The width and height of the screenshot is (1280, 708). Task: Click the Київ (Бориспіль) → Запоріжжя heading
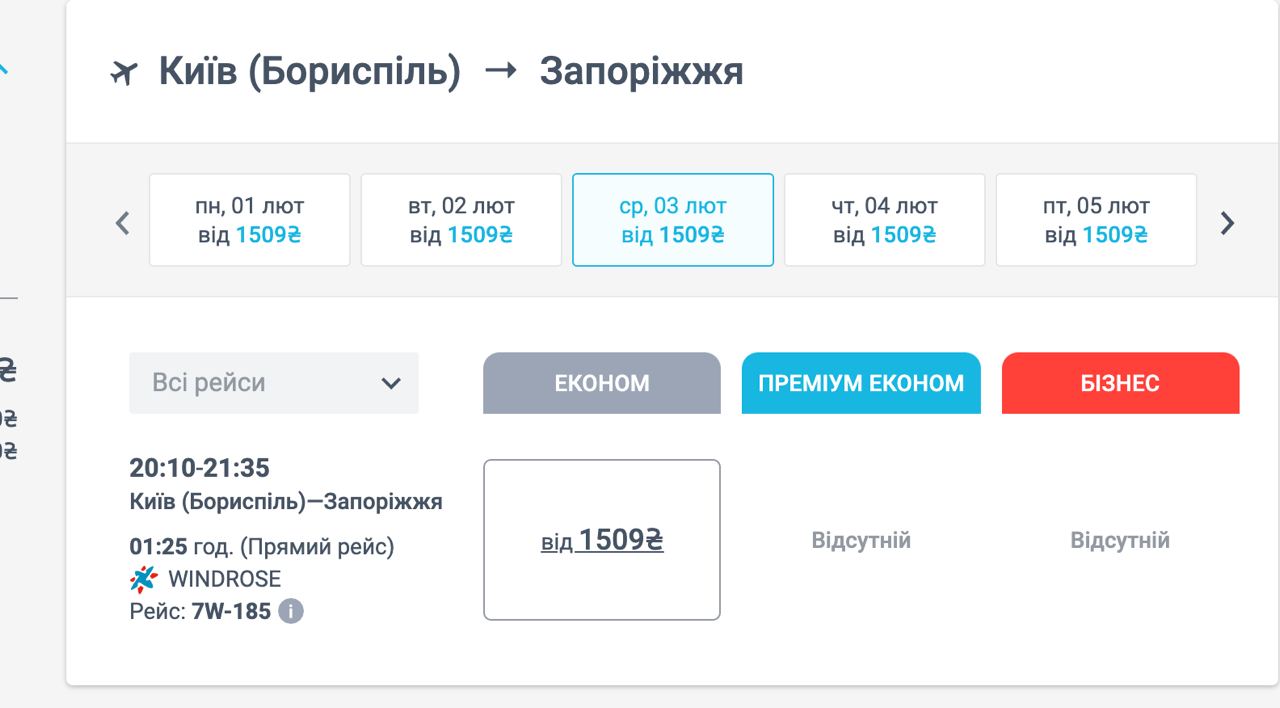(x=451, y=72)
